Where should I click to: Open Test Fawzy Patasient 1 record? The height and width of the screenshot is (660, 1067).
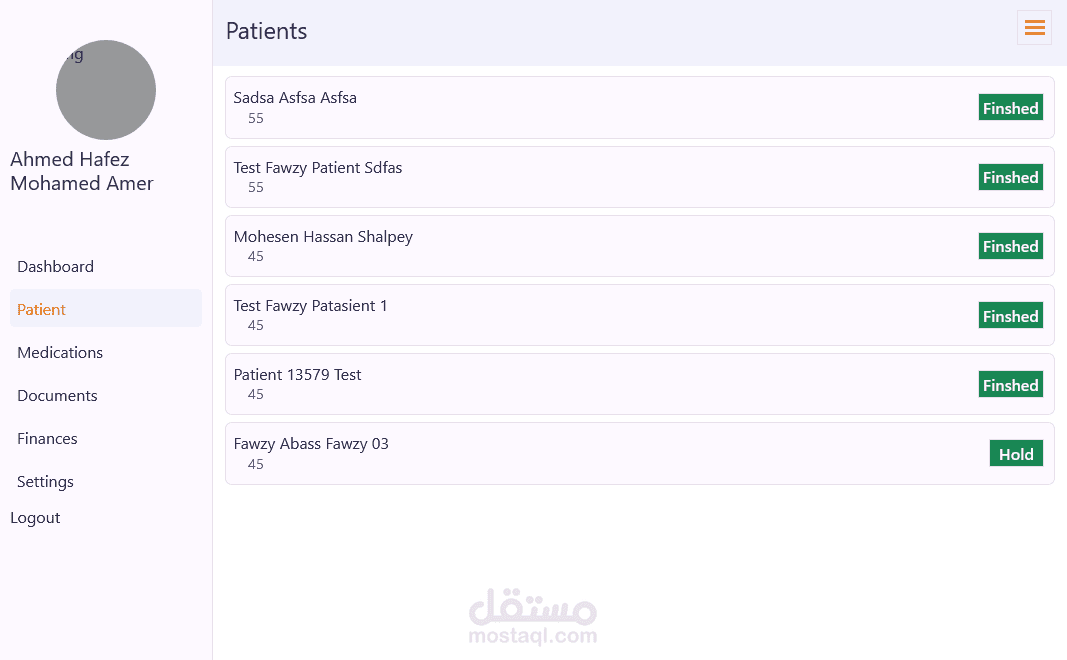tap(311, 306)
